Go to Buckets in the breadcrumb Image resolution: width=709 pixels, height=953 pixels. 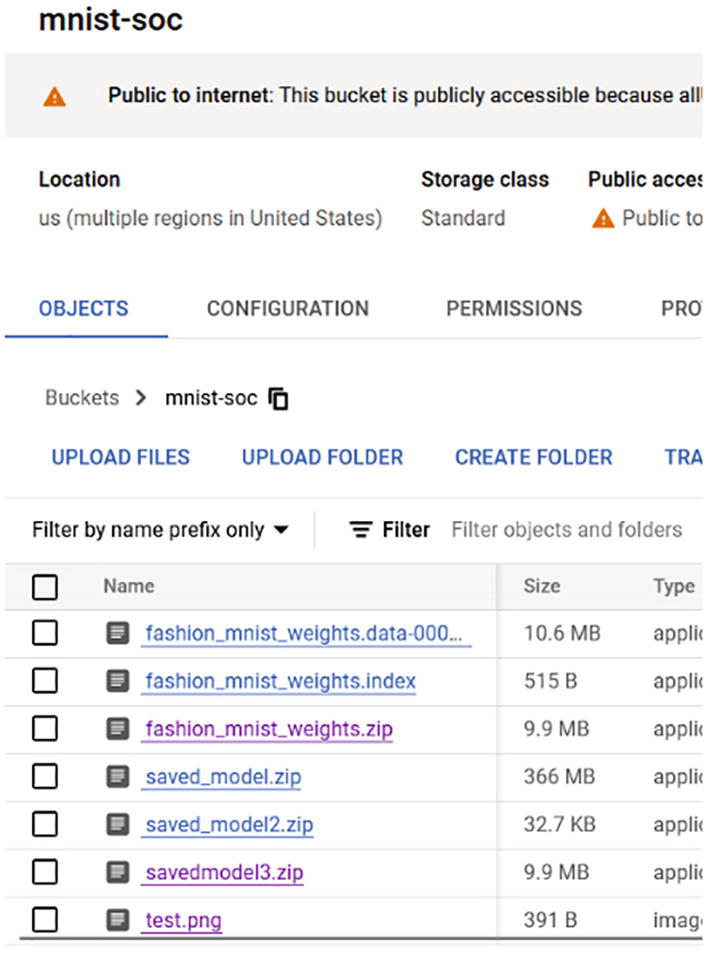pos(82,398)
